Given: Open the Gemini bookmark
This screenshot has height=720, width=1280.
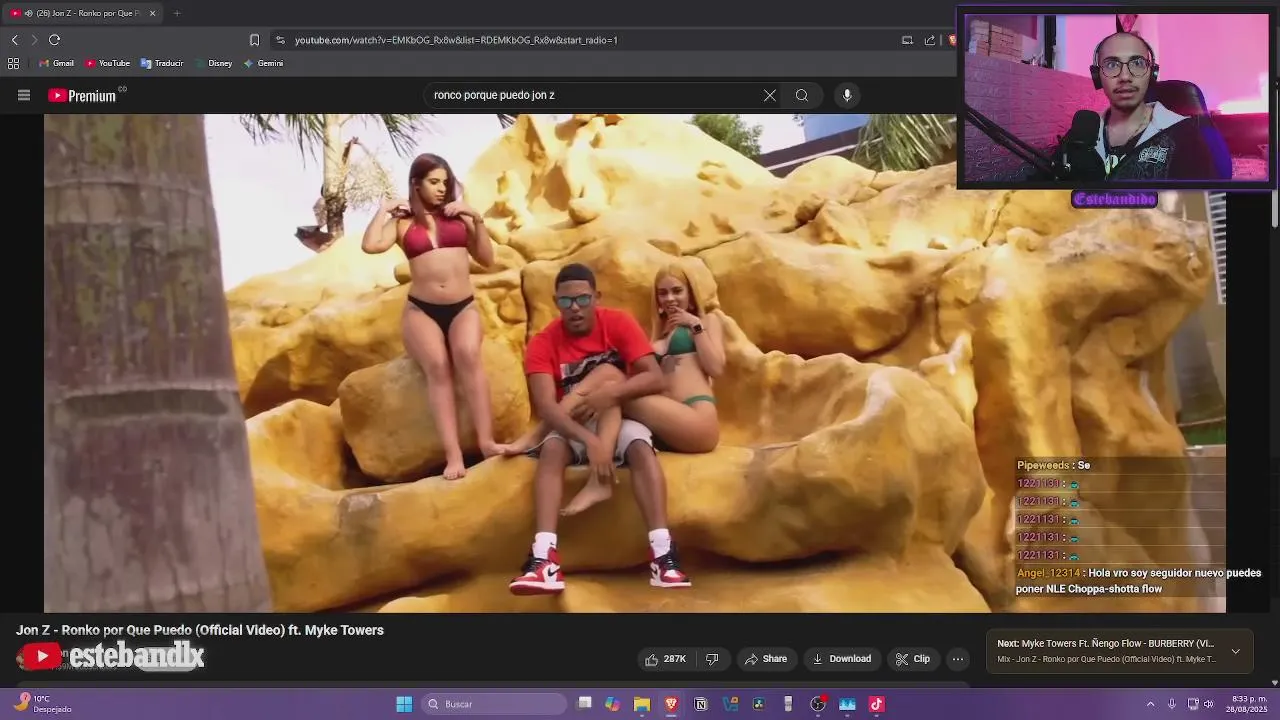Looking at the screenshot, I should tap(264, 63).
